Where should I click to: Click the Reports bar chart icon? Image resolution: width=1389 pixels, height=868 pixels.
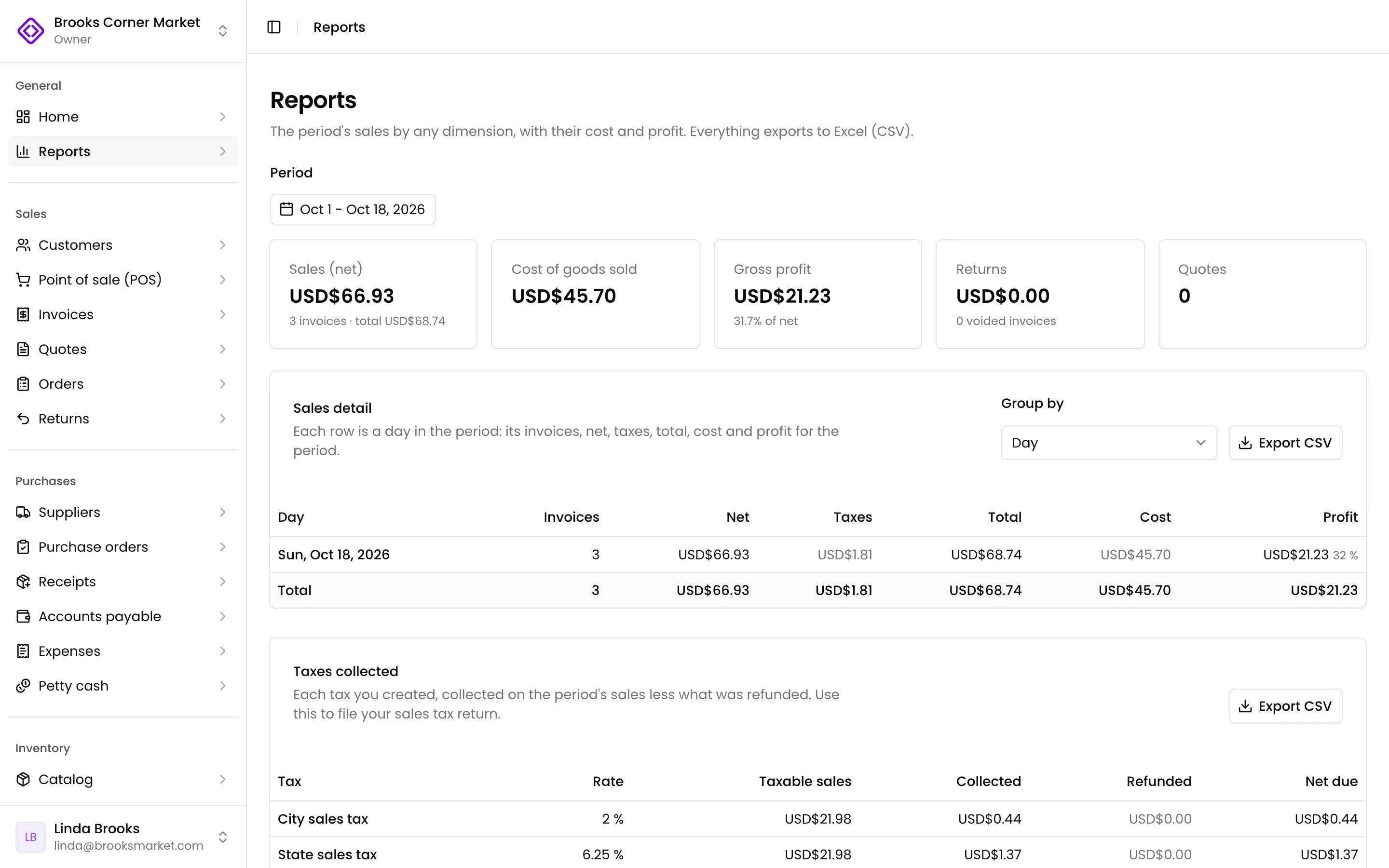tap(23, 151)
